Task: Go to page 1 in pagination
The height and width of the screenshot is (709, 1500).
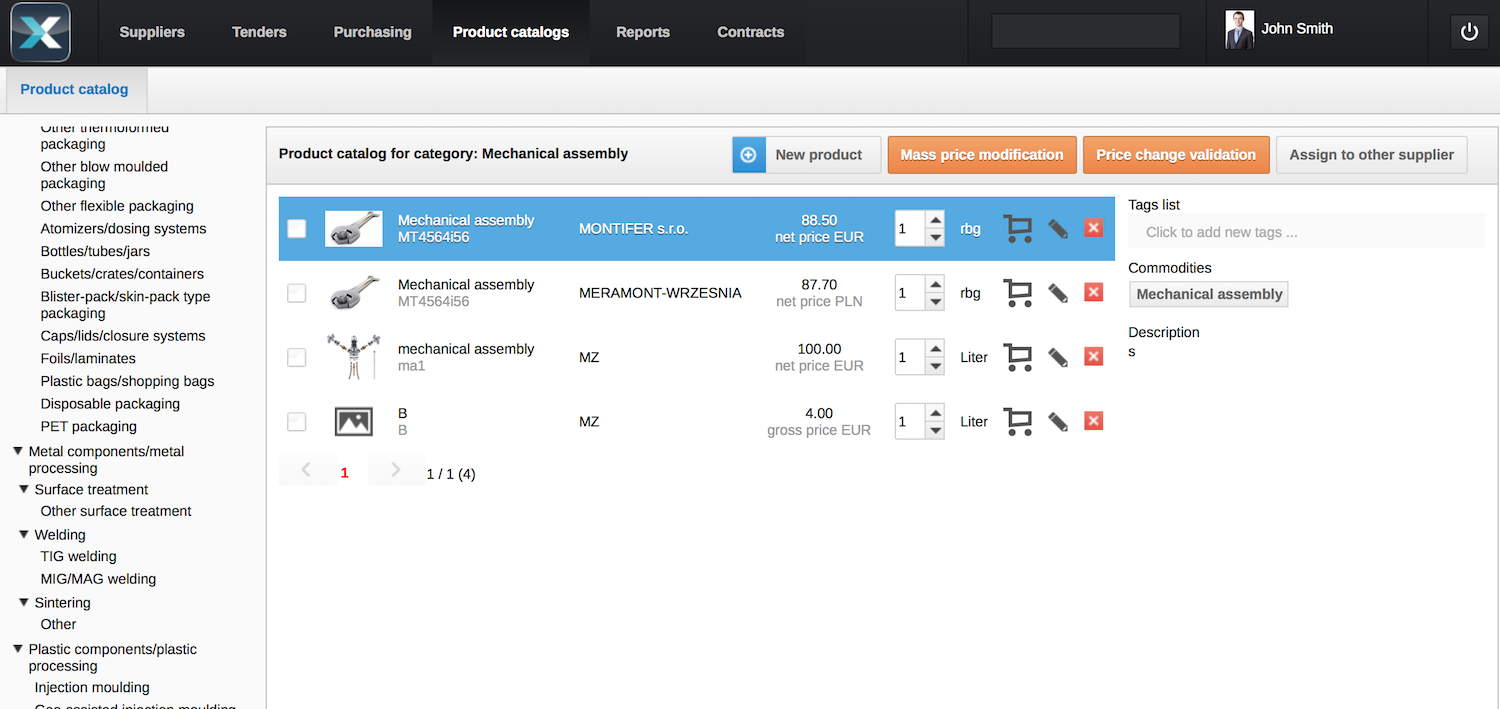Action: 345,473
